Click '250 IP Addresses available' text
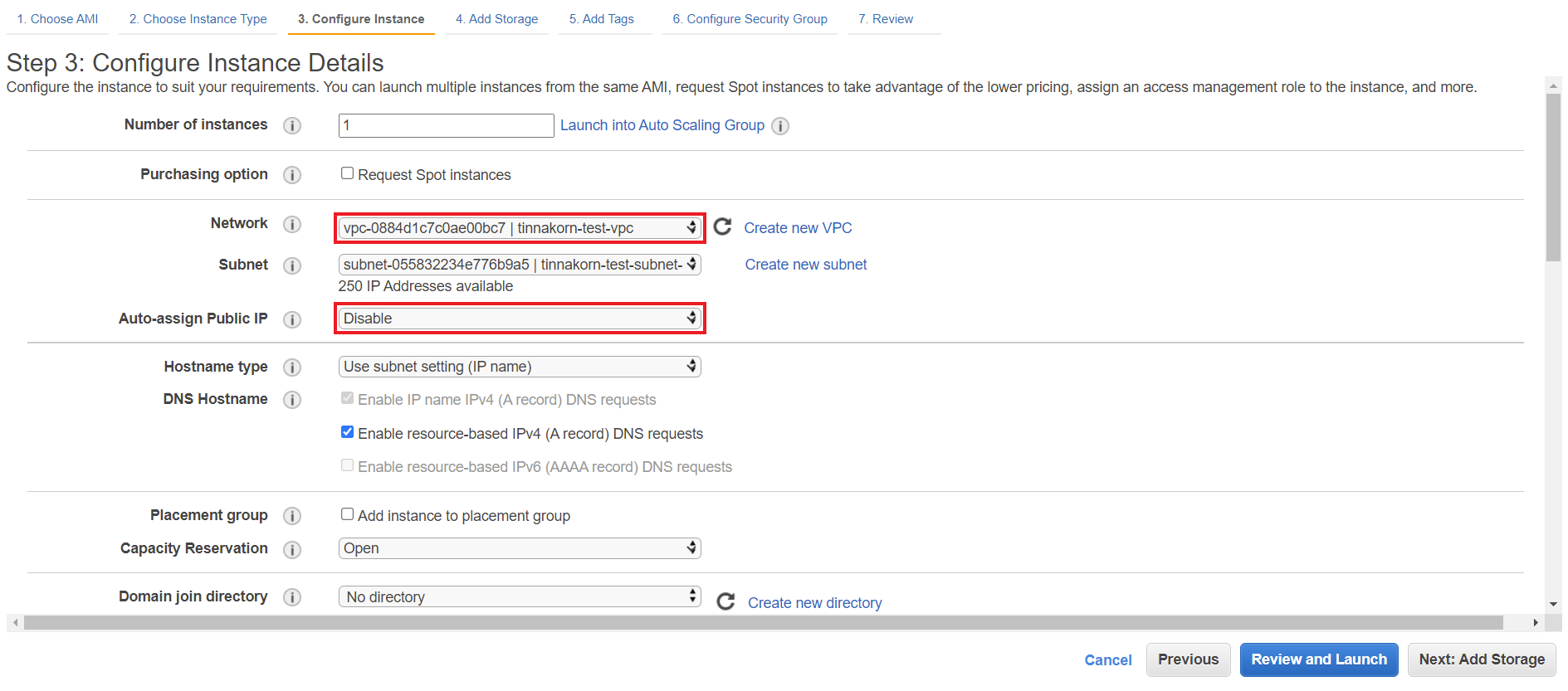Viewport: 1568px width, 691px height. (426, 286)
